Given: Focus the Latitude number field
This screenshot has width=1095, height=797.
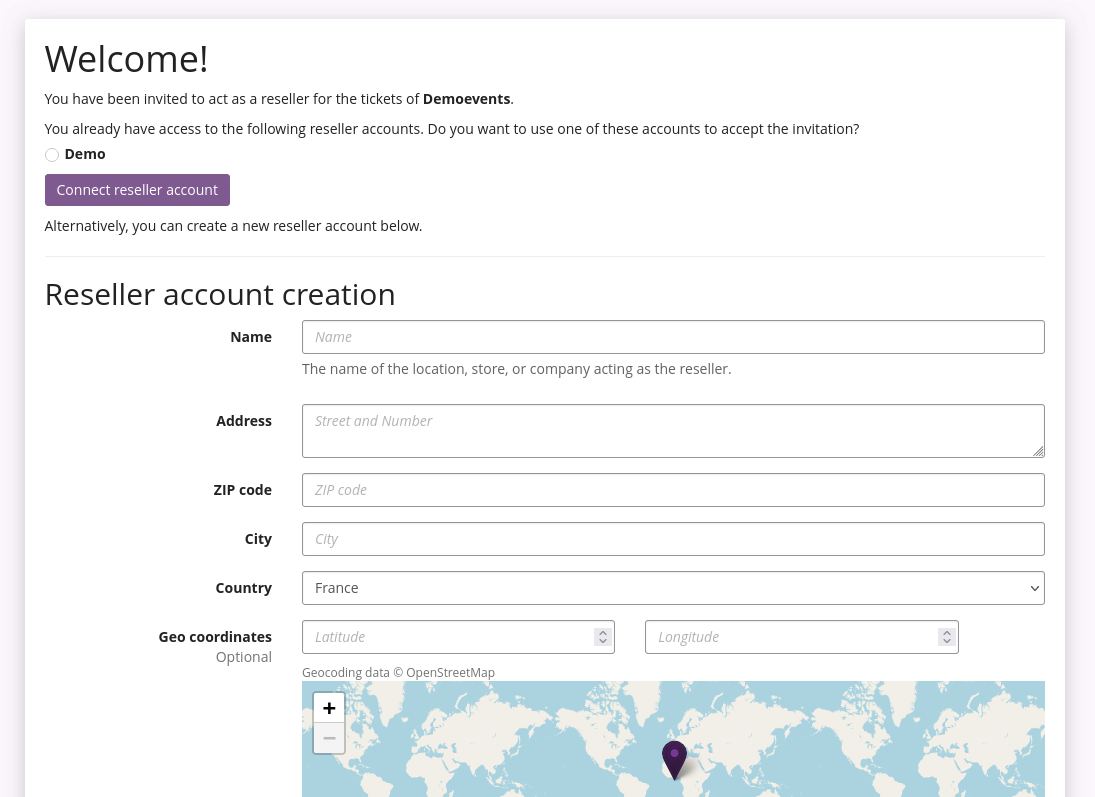Looking at the screenshot, I should pyautogui.click(x=447, y=637).
